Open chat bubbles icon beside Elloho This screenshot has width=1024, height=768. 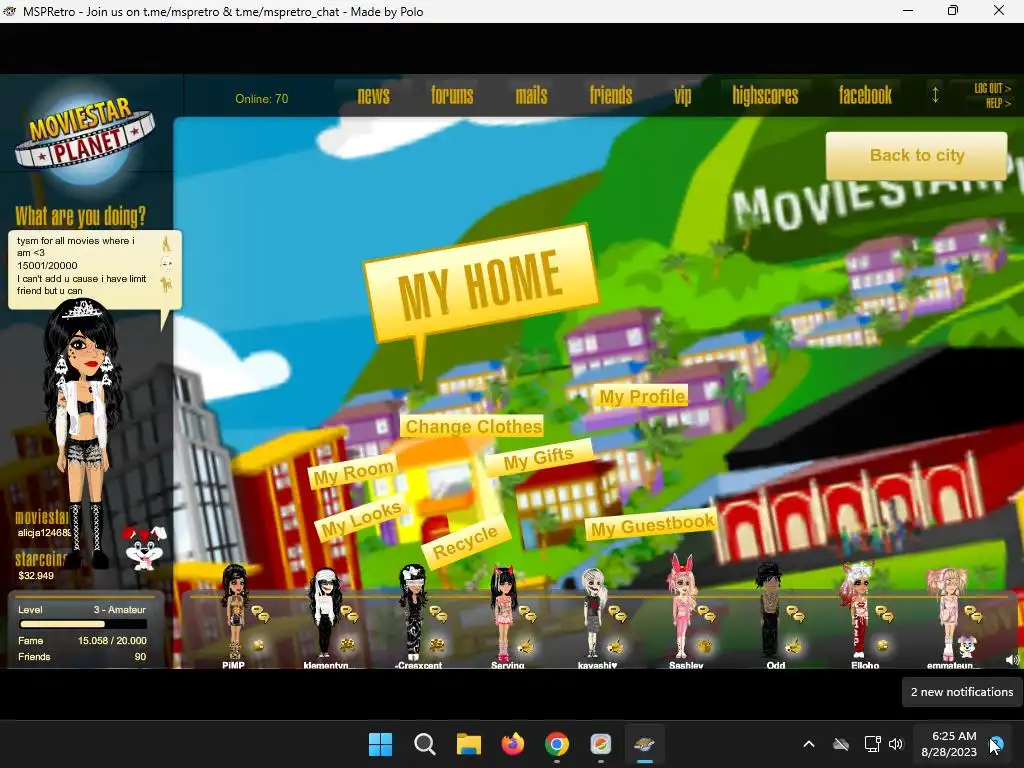click(x=884, y=614)
